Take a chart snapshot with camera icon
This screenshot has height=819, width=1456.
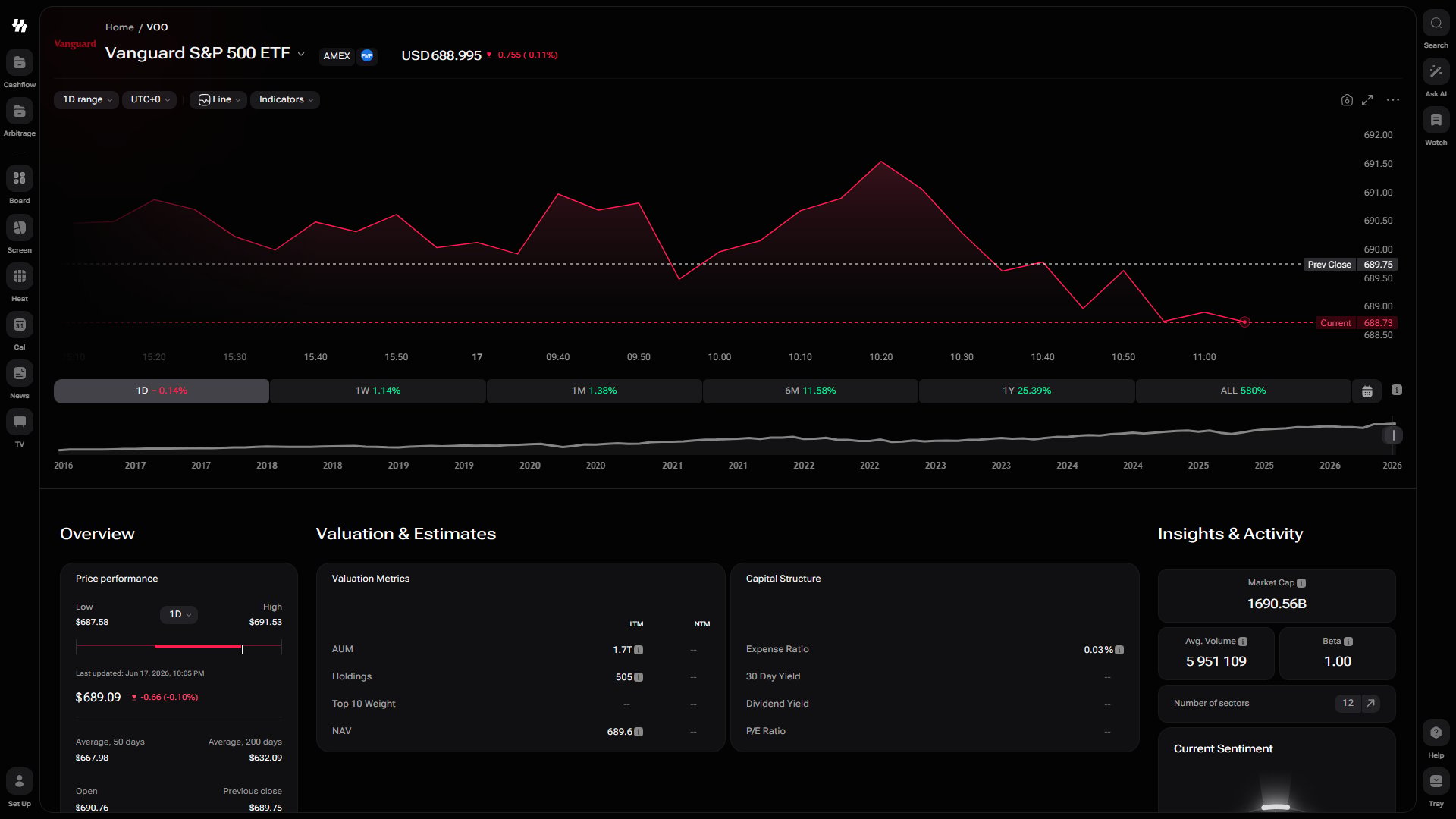(x=1347, y=100)
